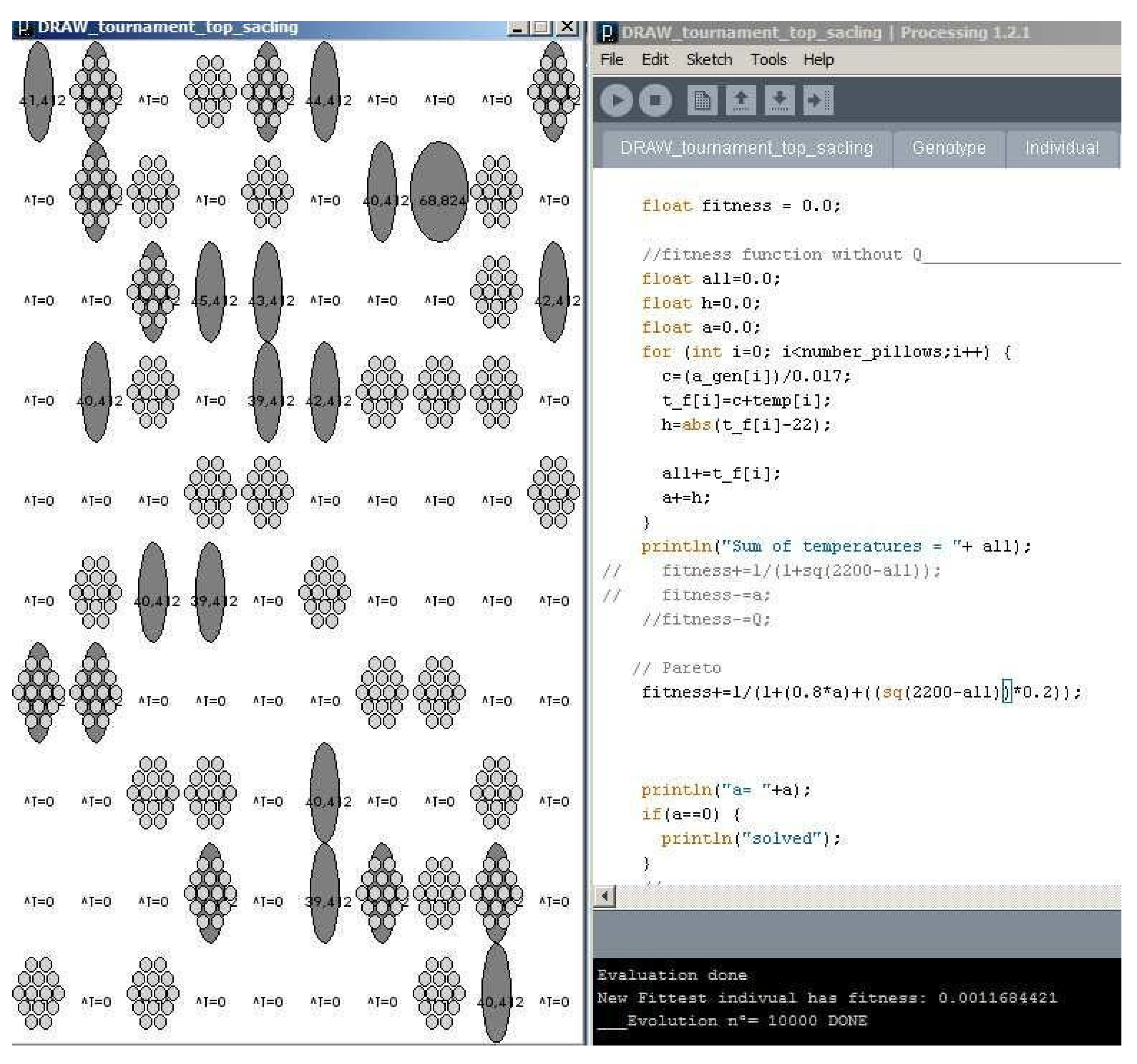Viewport: 1137px width, 1064px height.
Task: Click the Save sketch arrow-down icon
Action: pos(779,101)
